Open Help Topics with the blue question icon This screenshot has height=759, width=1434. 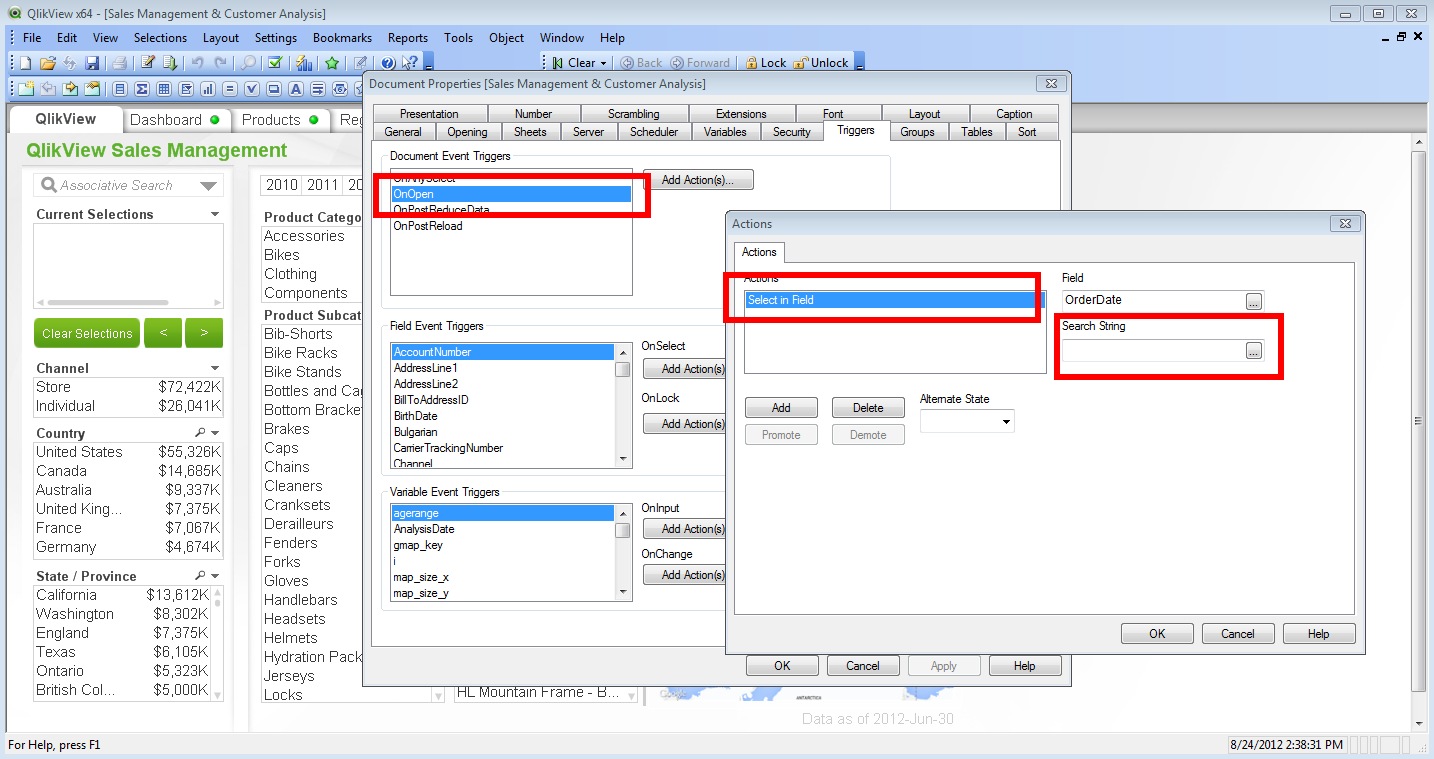(388, 63)
